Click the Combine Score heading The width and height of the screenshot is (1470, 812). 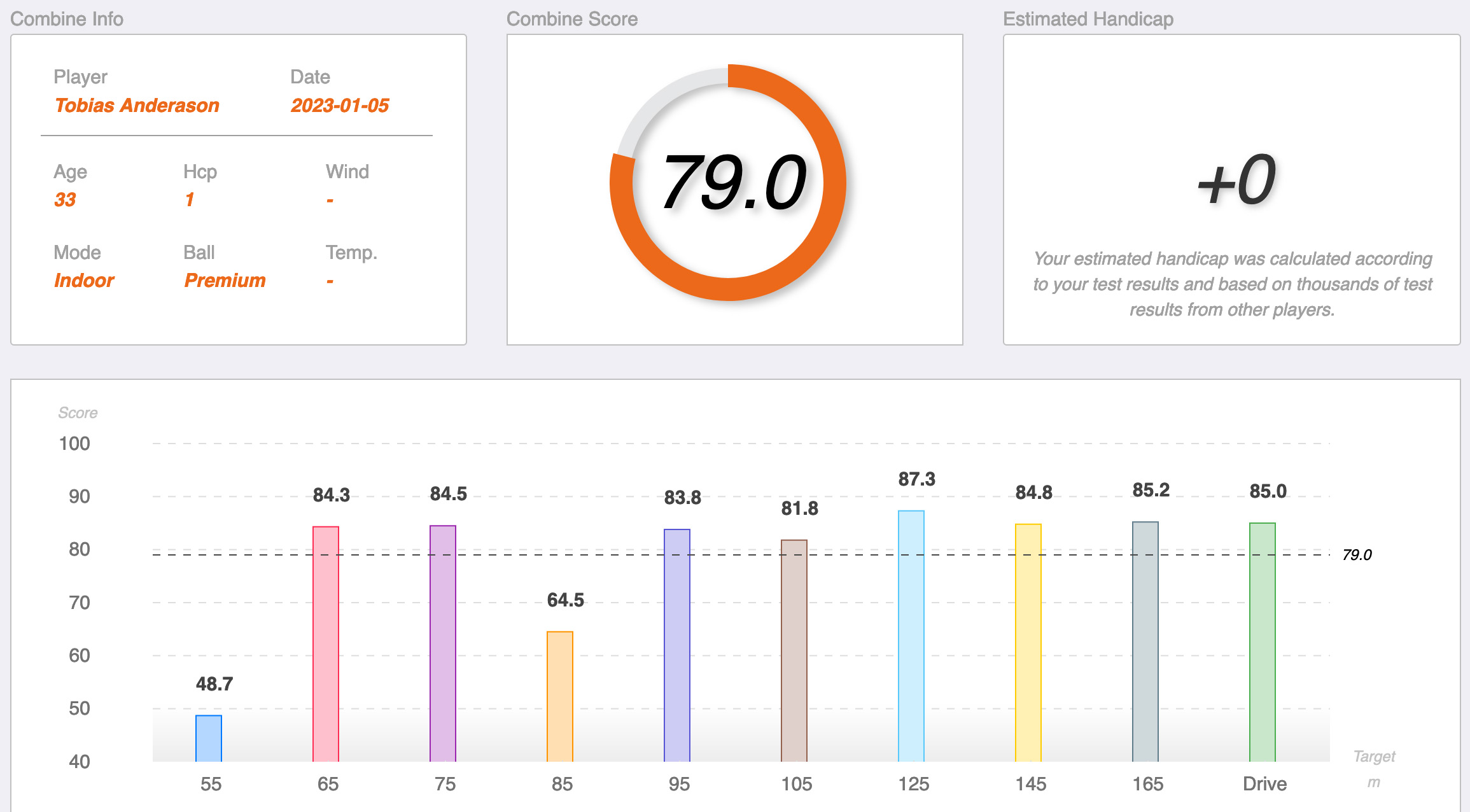(x=572, y=19)
